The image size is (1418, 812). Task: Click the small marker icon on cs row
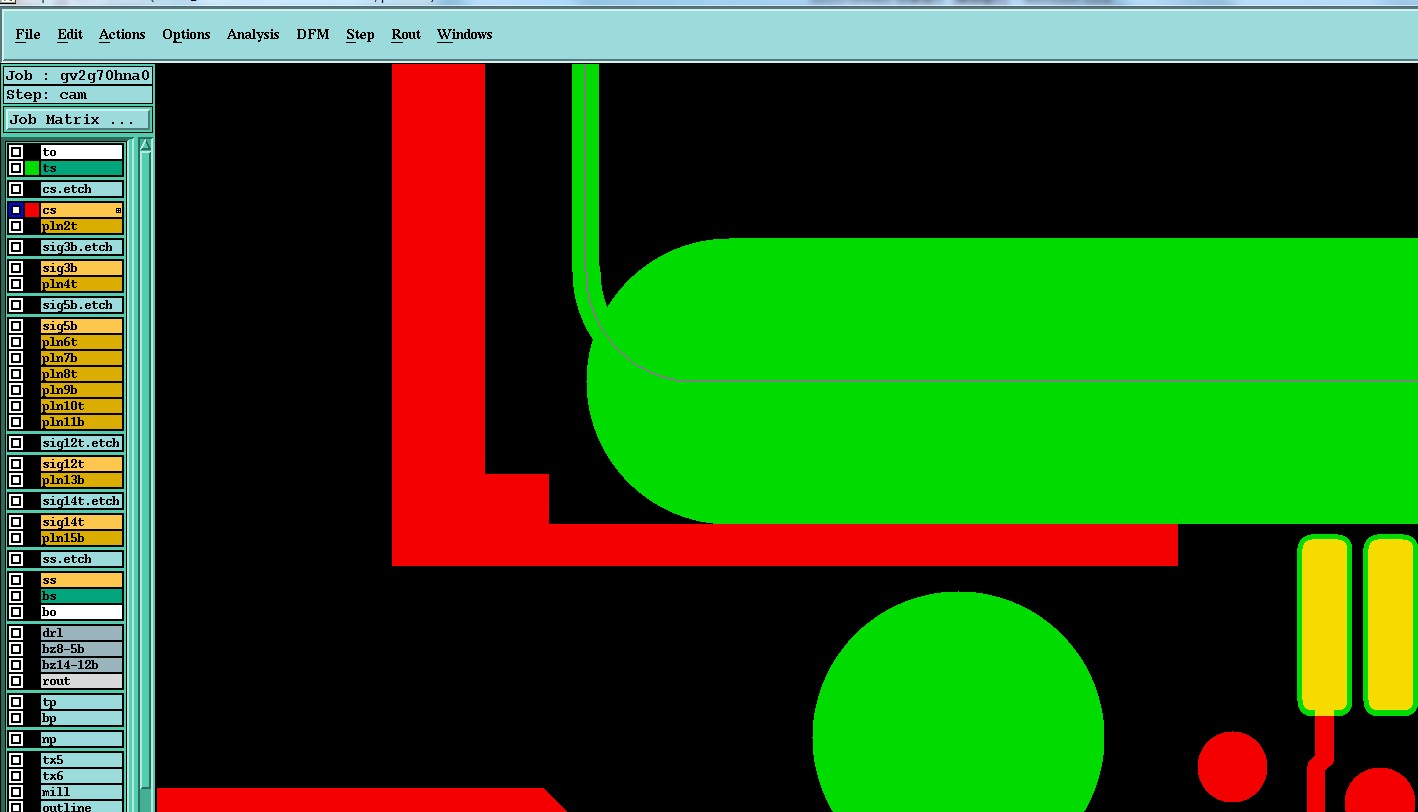[118, 210]
